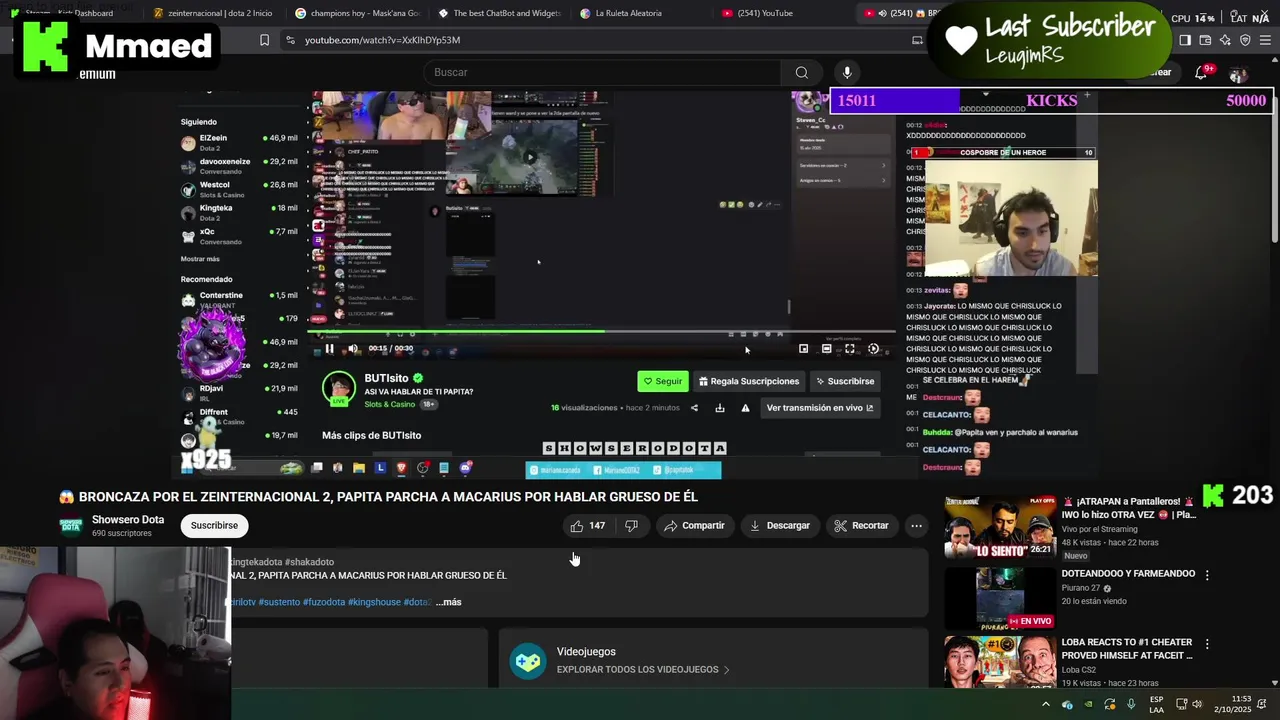Click the report warning triangle icon
Viewport: 1280px width, 720px height.
click(745, 408)
